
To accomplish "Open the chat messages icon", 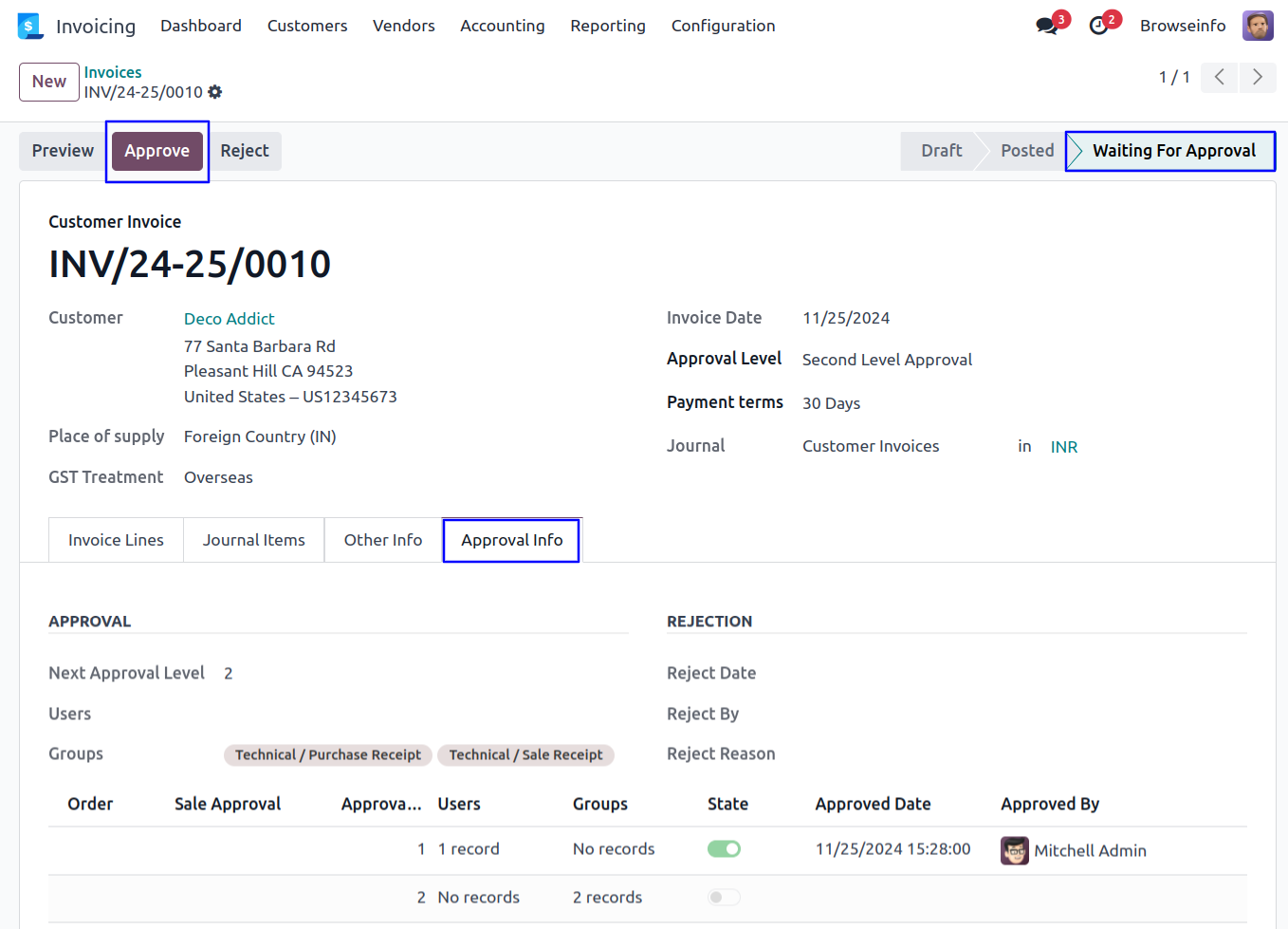I will point(1047,26).
